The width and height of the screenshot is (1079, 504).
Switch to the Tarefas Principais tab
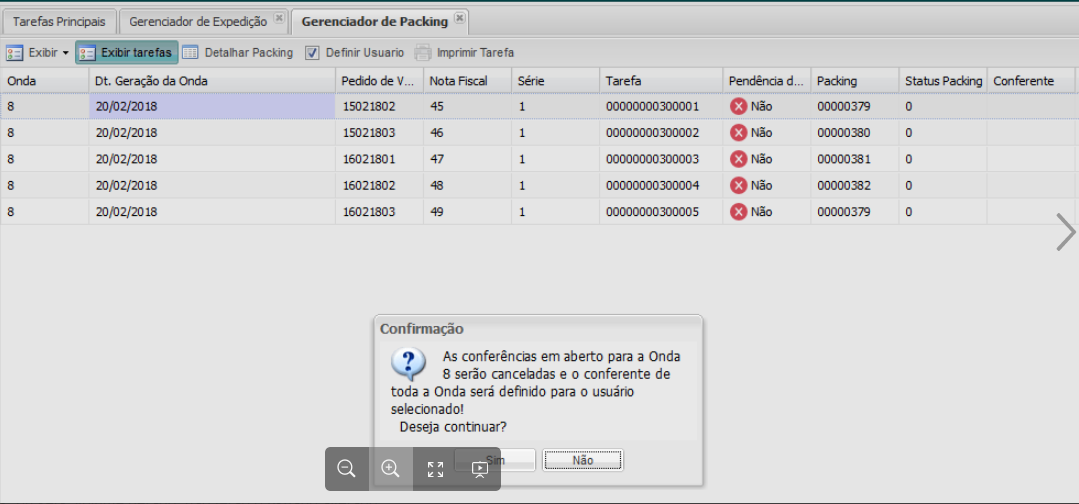(x=59, y=21)
